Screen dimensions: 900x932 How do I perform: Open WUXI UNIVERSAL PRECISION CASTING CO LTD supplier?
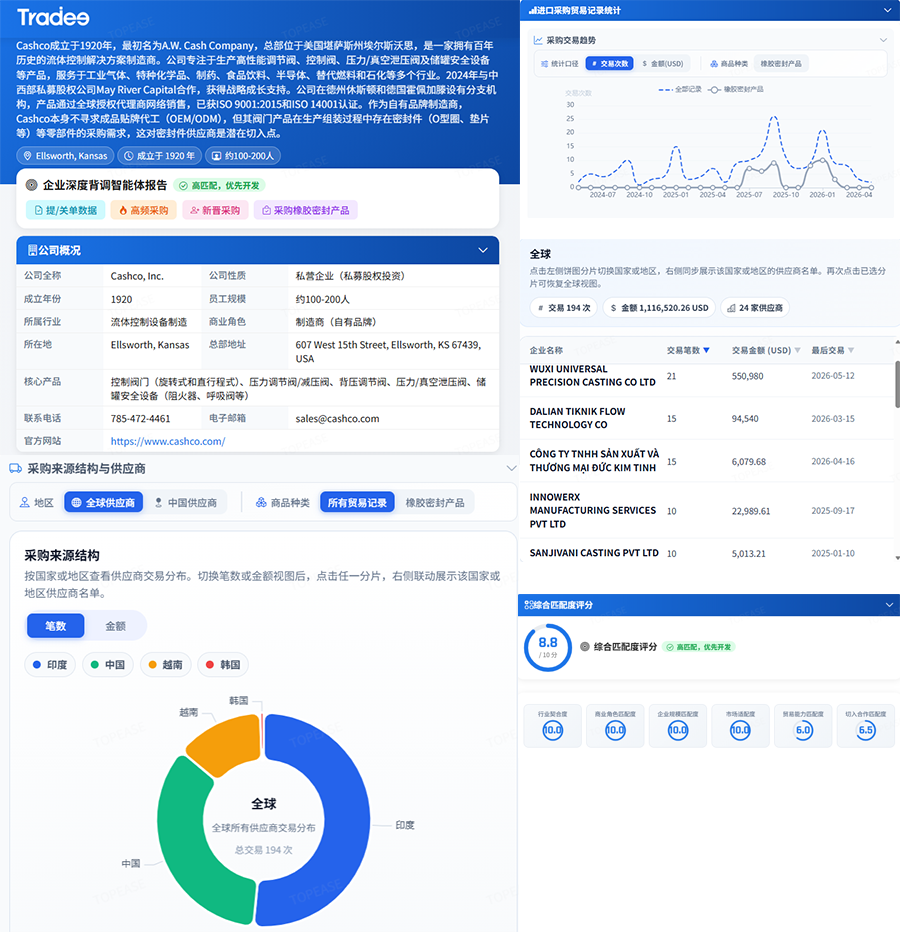tap(593, 376)
